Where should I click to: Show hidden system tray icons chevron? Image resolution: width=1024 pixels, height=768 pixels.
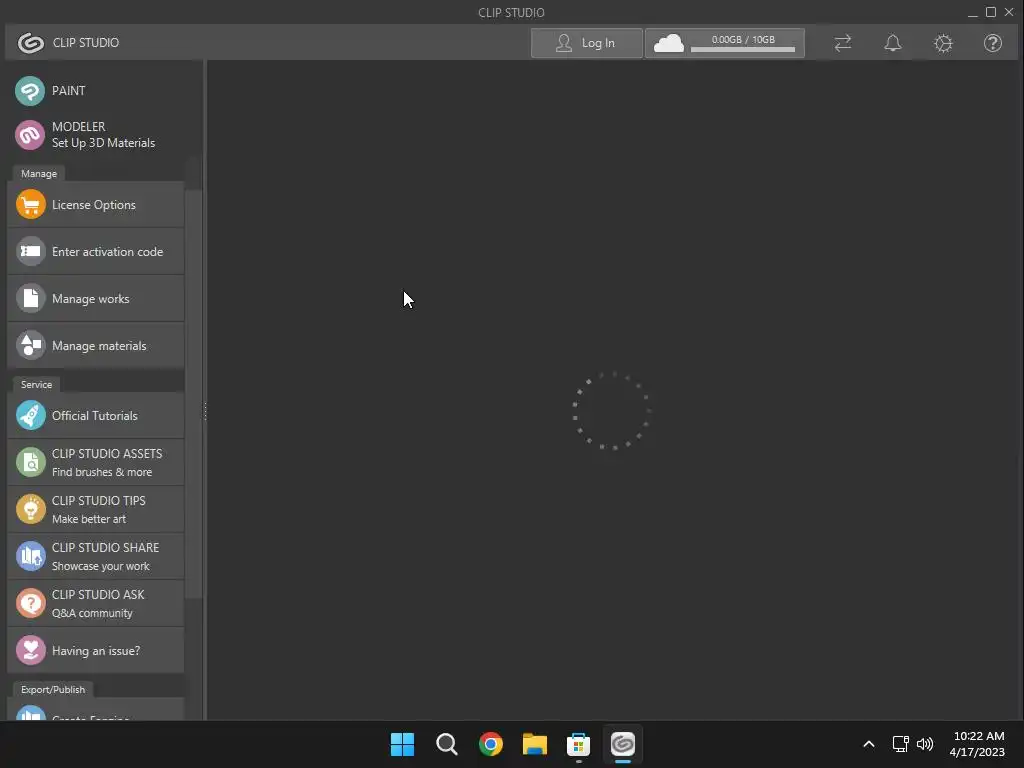(869, 744)
